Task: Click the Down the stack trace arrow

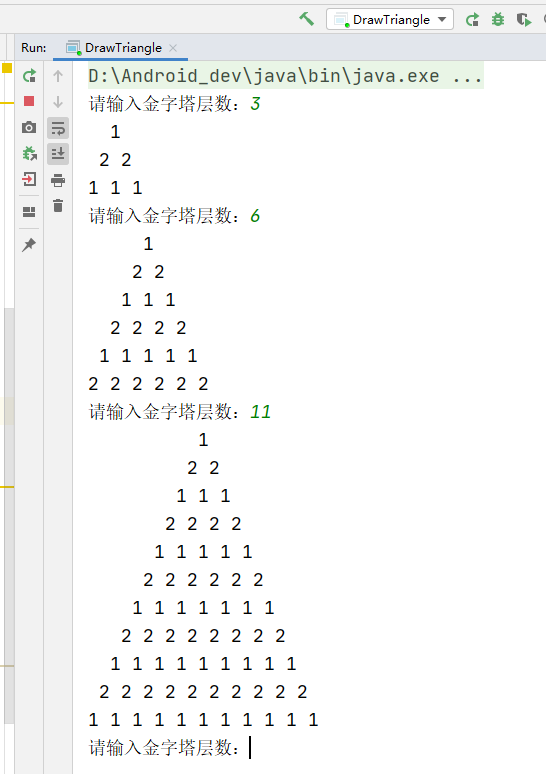Action: coord(58,102)
